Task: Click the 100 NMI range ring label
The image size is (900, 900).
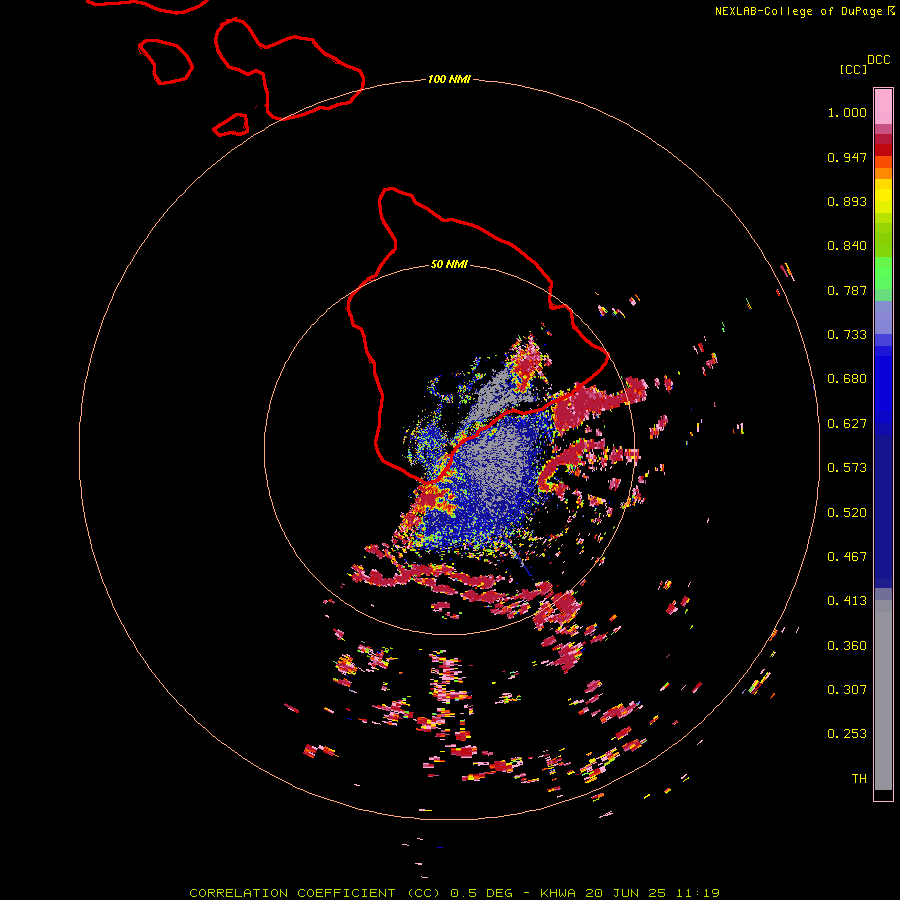Action: (x=449, y=79)
